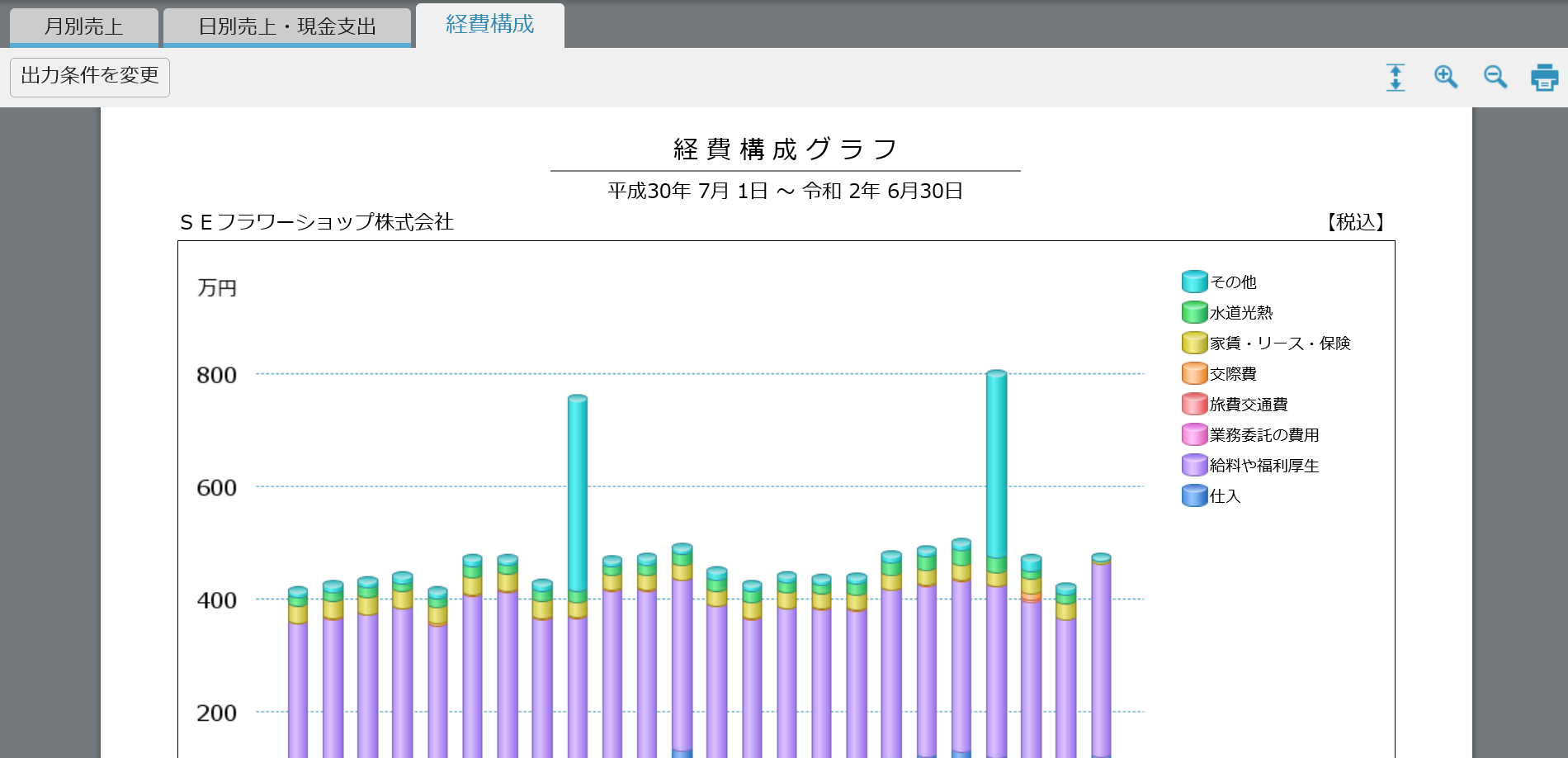Screen dimensions: 1568x758
Task: Click the 業務委託の費用 pink legend marker
Action: click(x=1194, y=435)
